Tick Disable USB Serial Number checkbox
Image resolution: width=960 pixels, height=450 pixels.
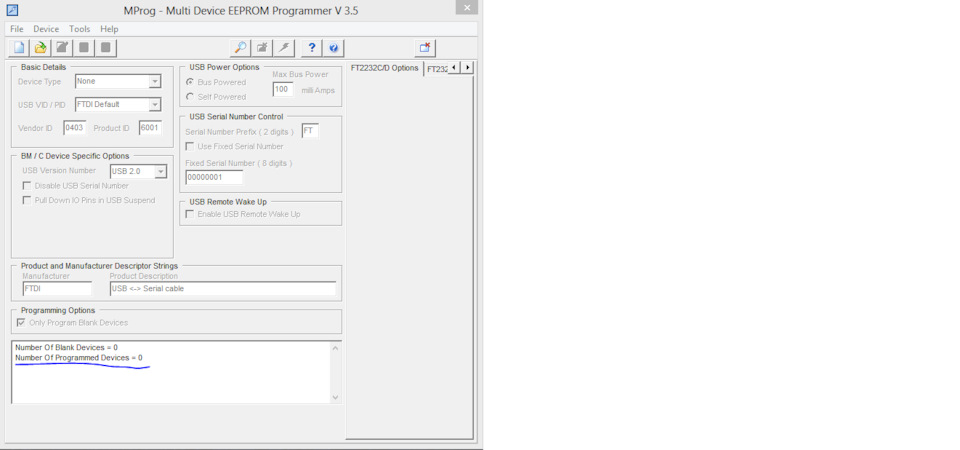tap(27, 186)
